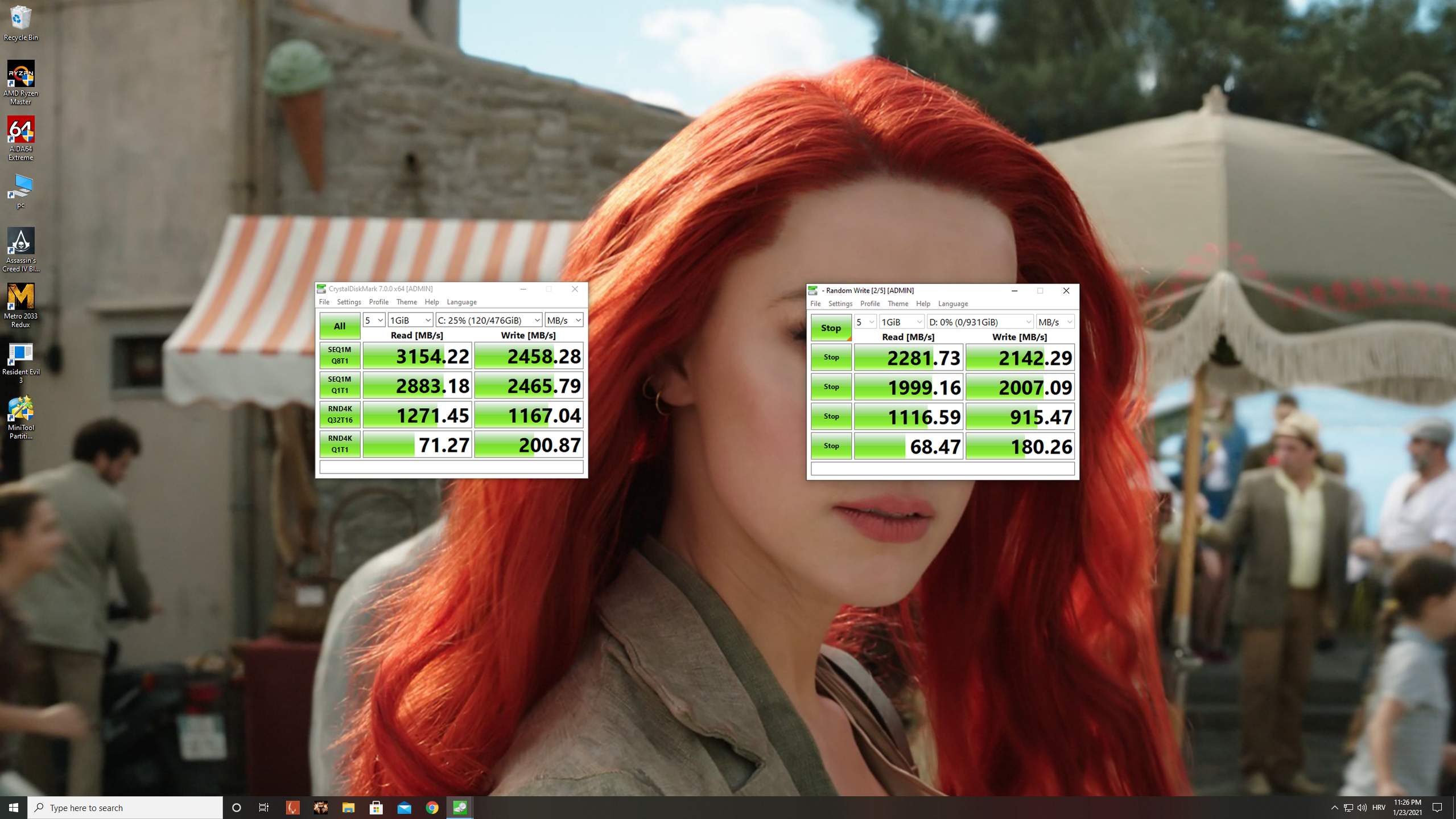1456x819 pixels.
Task: Open MB/s unit dropdown in right window
Action: pyautogui.click(x=1054, y=322)
